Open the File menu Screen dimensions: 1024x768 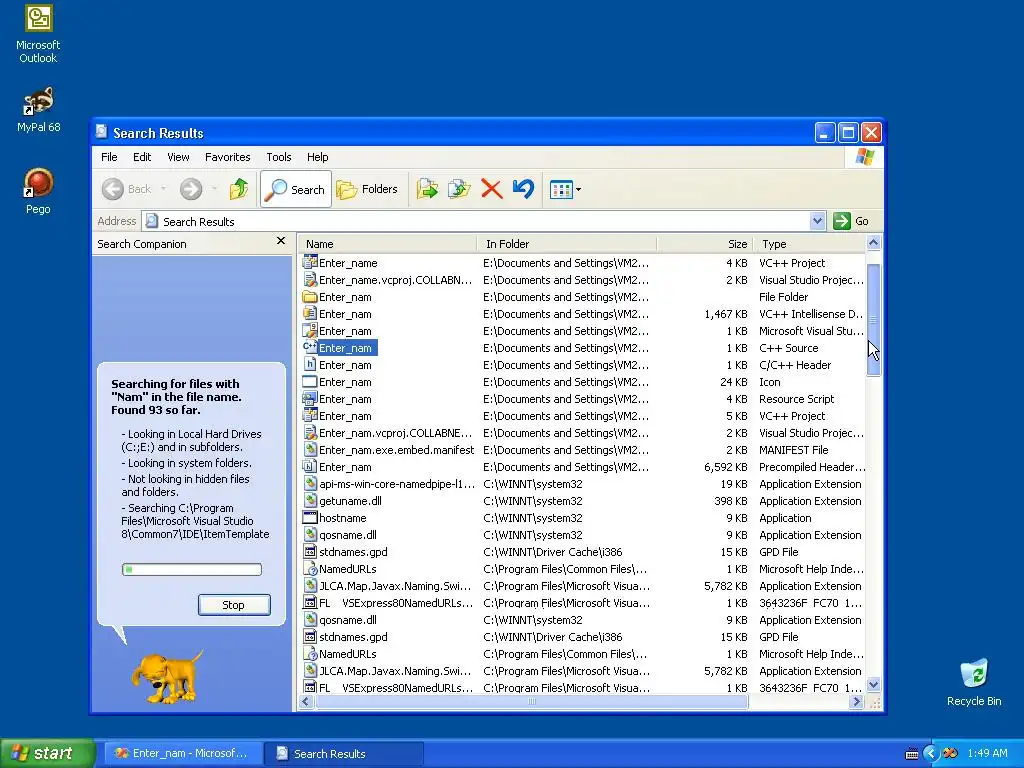click(x=109, y=157)
